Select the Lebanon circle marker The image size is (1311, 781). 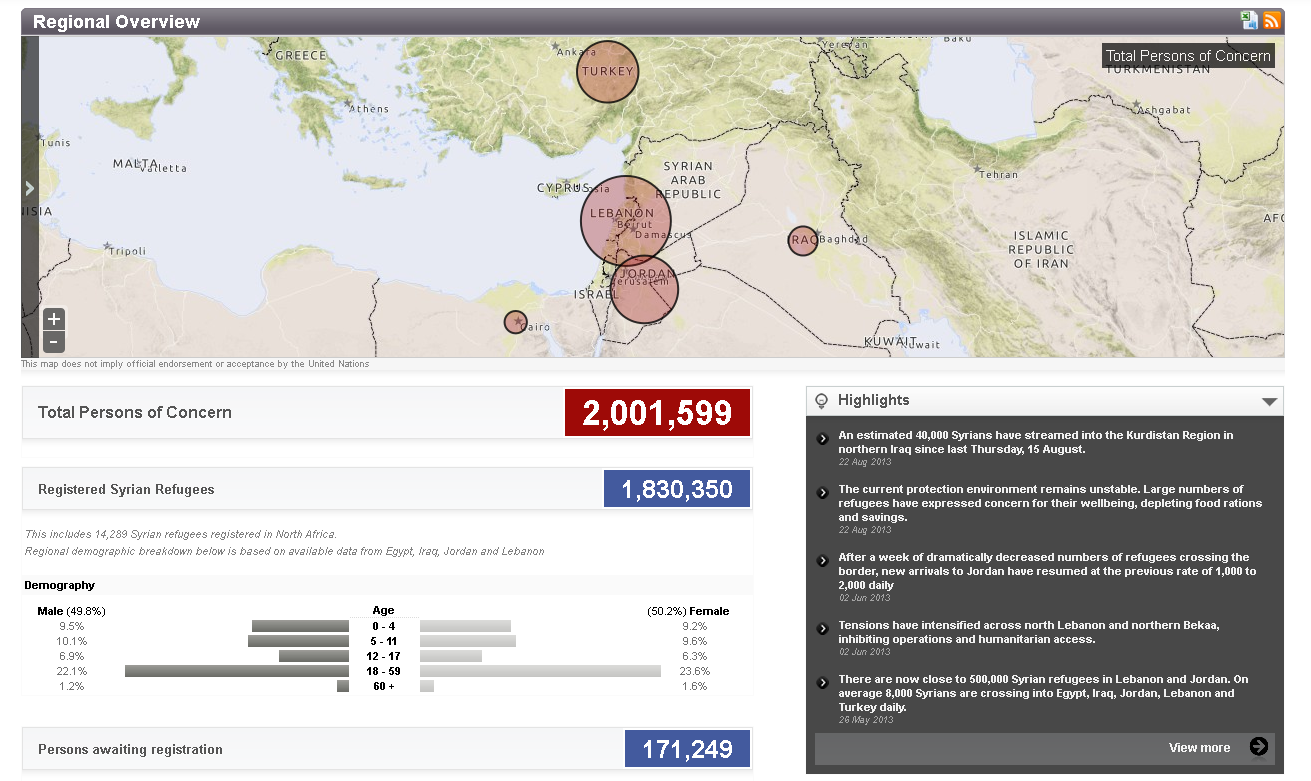pyautogui.click(x=625, y=220)
